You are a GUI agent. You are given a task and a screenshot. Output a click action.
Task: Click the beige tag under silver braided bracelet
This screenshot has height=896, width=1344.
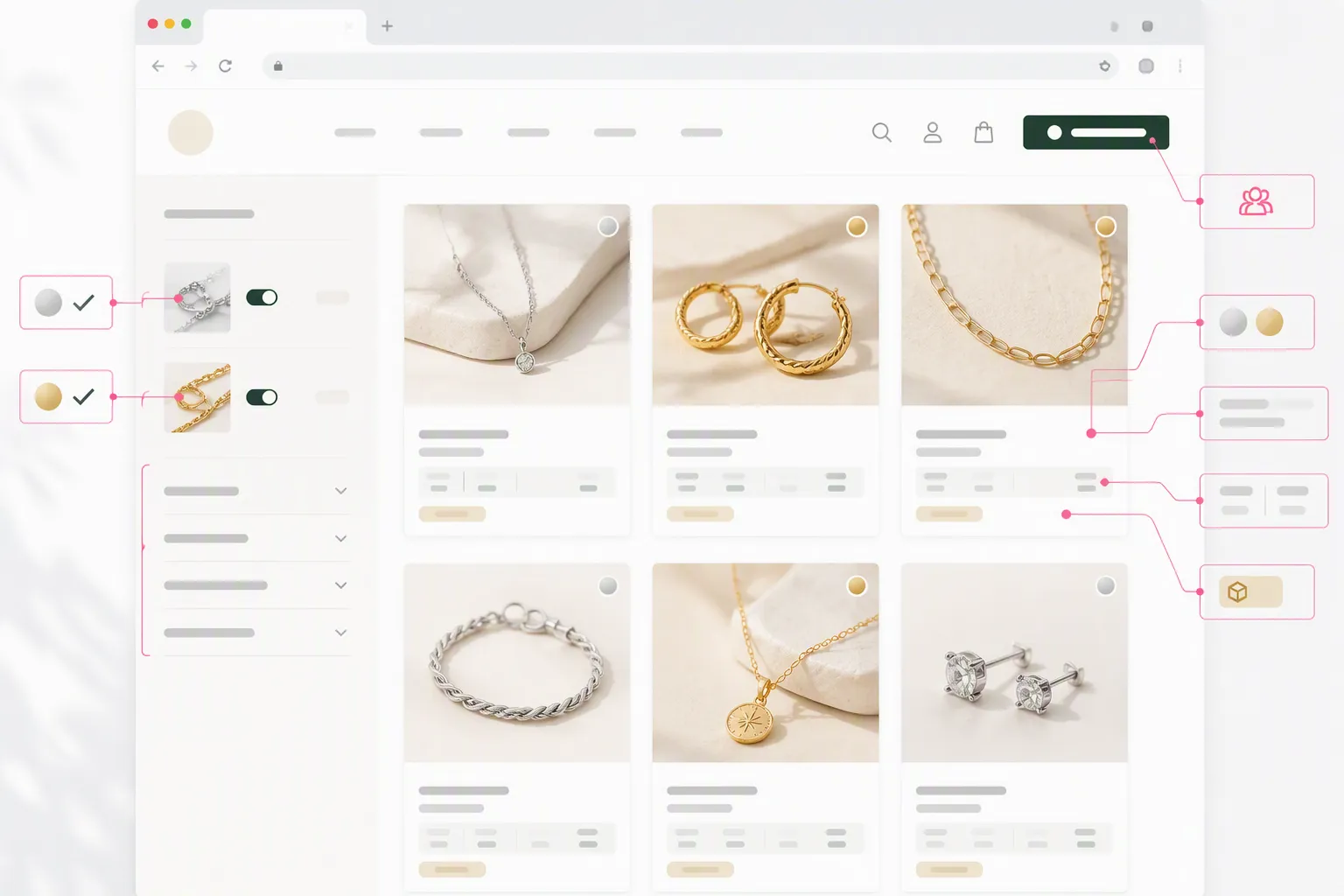(451, 870)
